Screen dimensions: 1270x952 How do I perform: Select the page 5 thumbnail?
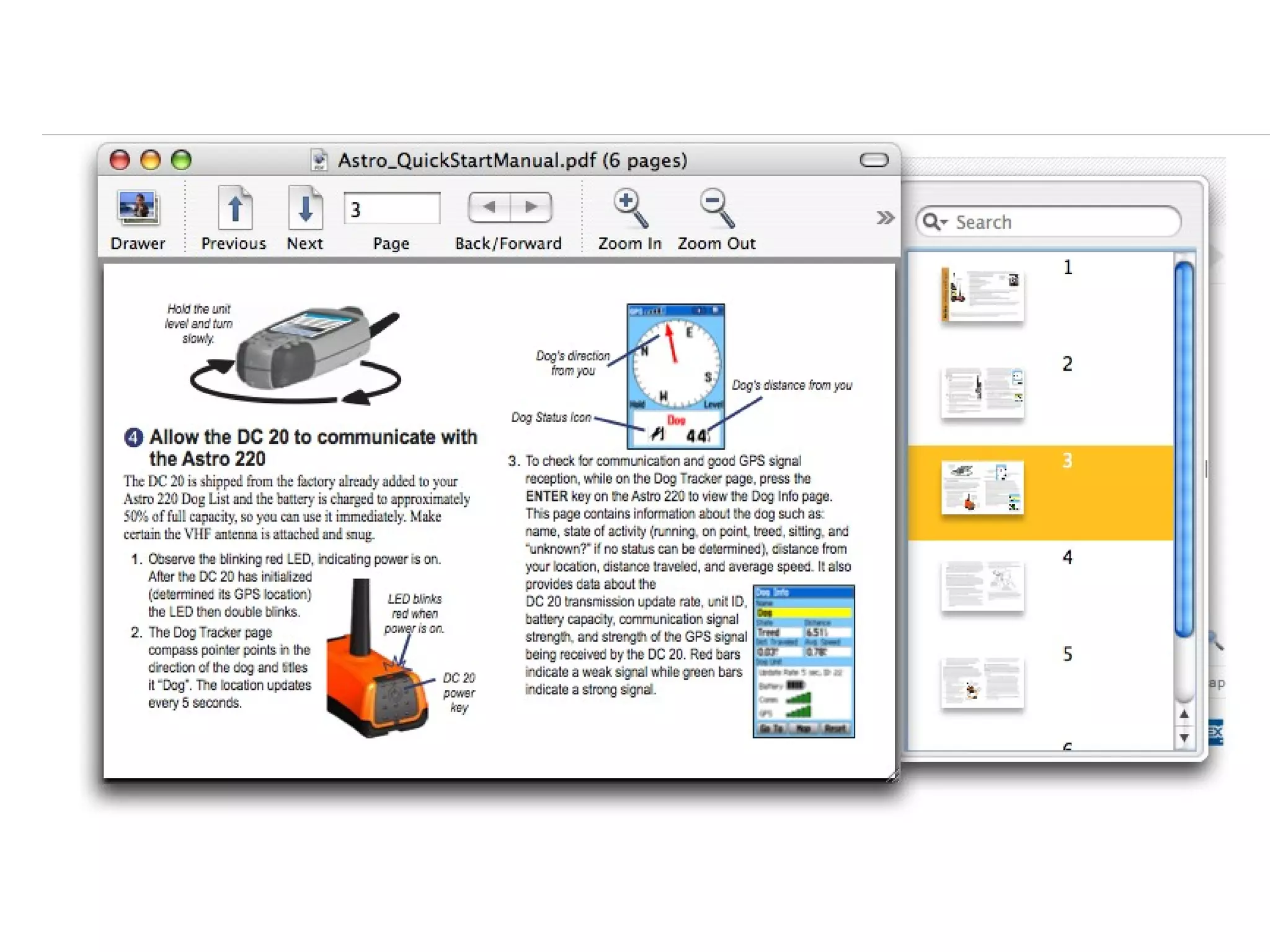tap(982, 682)
